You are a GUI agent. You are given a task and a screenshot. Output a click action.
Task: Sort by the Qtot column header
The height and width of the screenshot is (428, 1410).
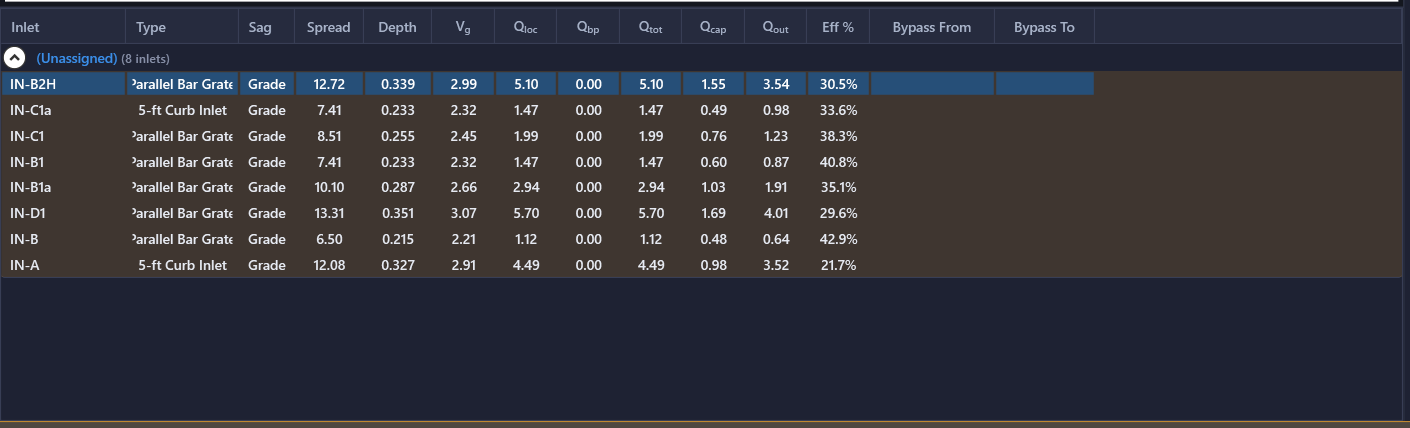pyautogui.click(x=650, y=27)
